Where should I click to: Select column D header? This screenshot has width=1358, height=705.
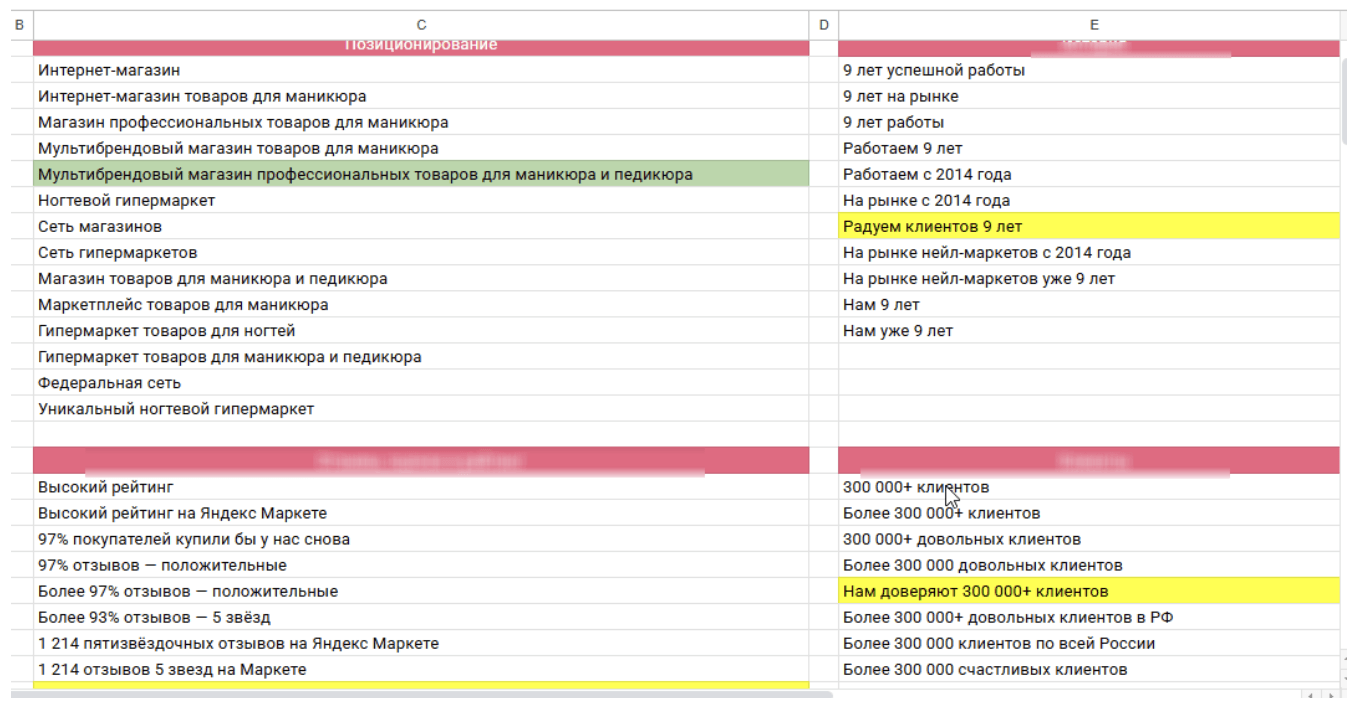click(823, 24)
